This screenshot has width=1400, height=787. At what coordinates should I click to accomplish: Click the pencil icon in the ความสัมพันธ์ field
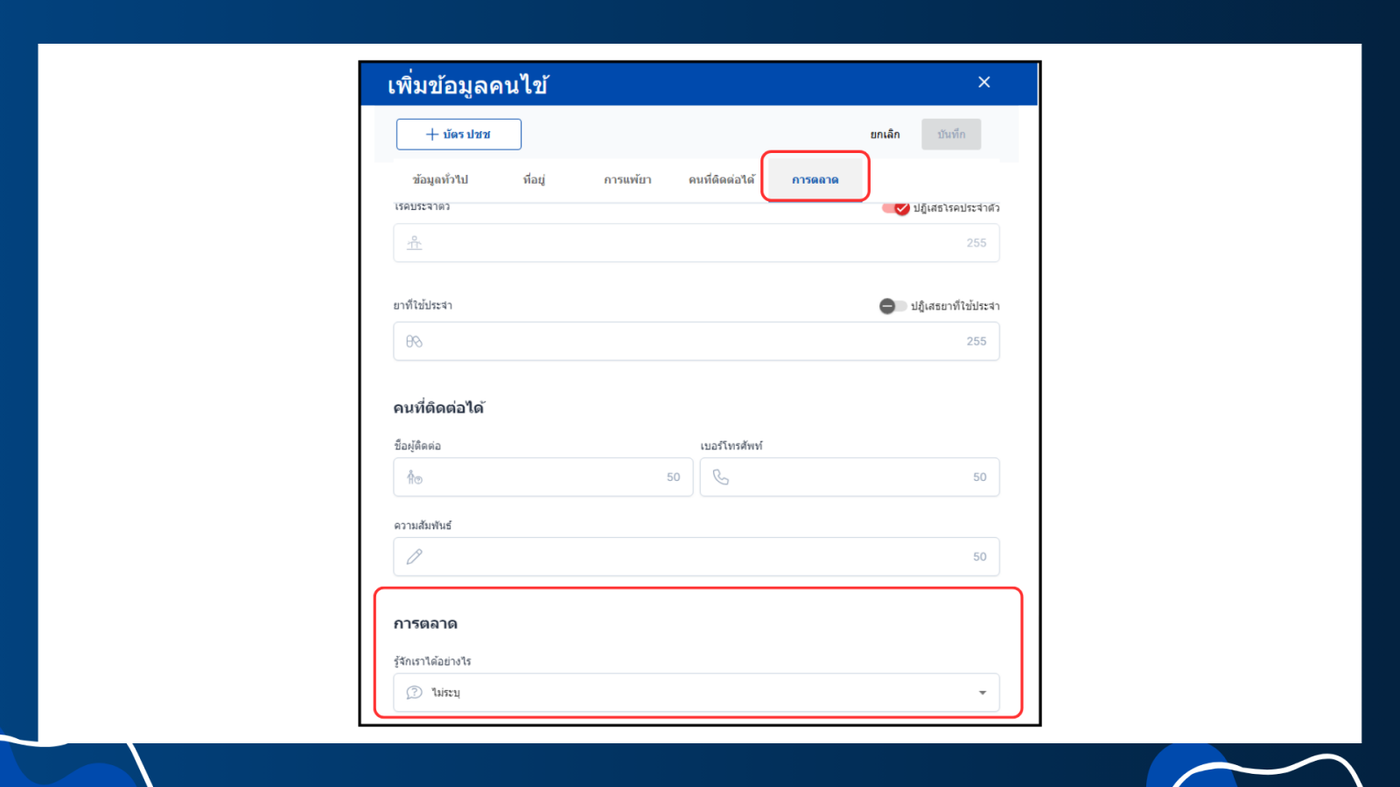(414, 557)
